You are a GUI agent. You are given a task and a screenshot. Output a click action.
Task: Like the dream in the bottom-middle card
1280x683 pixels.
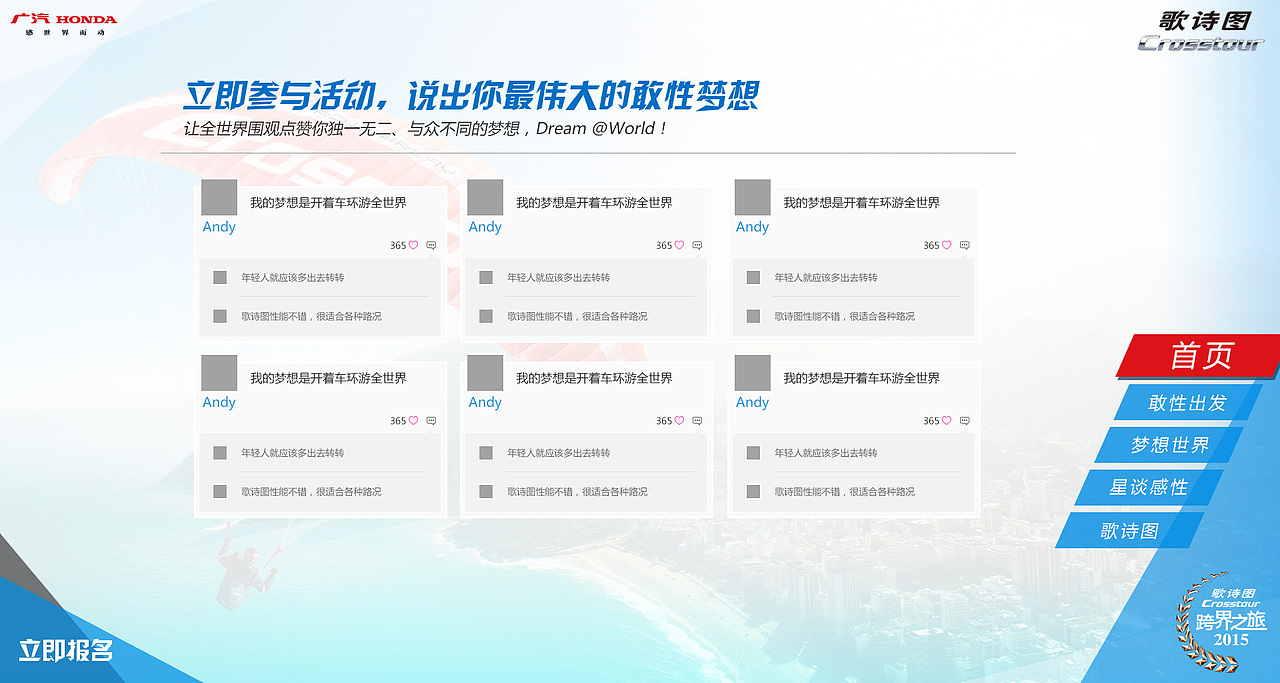[679, 421]
